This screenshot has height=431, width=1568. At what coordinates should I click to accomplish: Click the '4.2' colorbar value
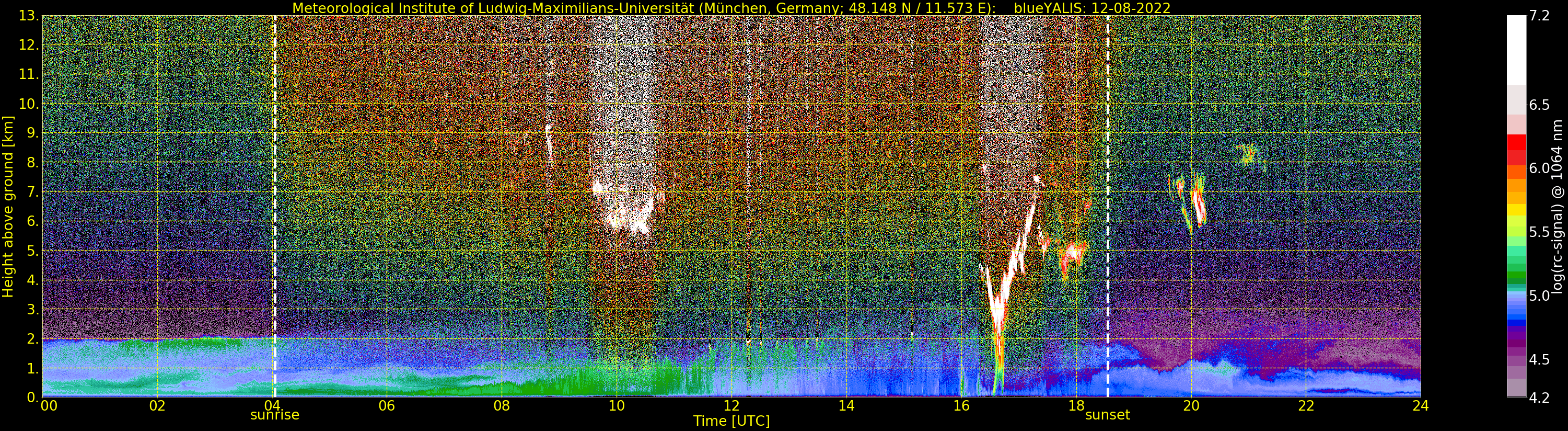point(1538,397)
